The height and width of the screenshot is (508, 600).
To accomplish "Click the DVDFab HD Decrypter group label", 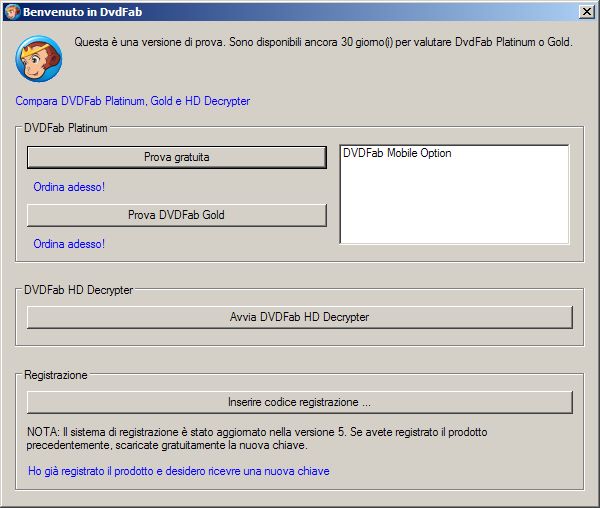I will [x=79, y=290].
